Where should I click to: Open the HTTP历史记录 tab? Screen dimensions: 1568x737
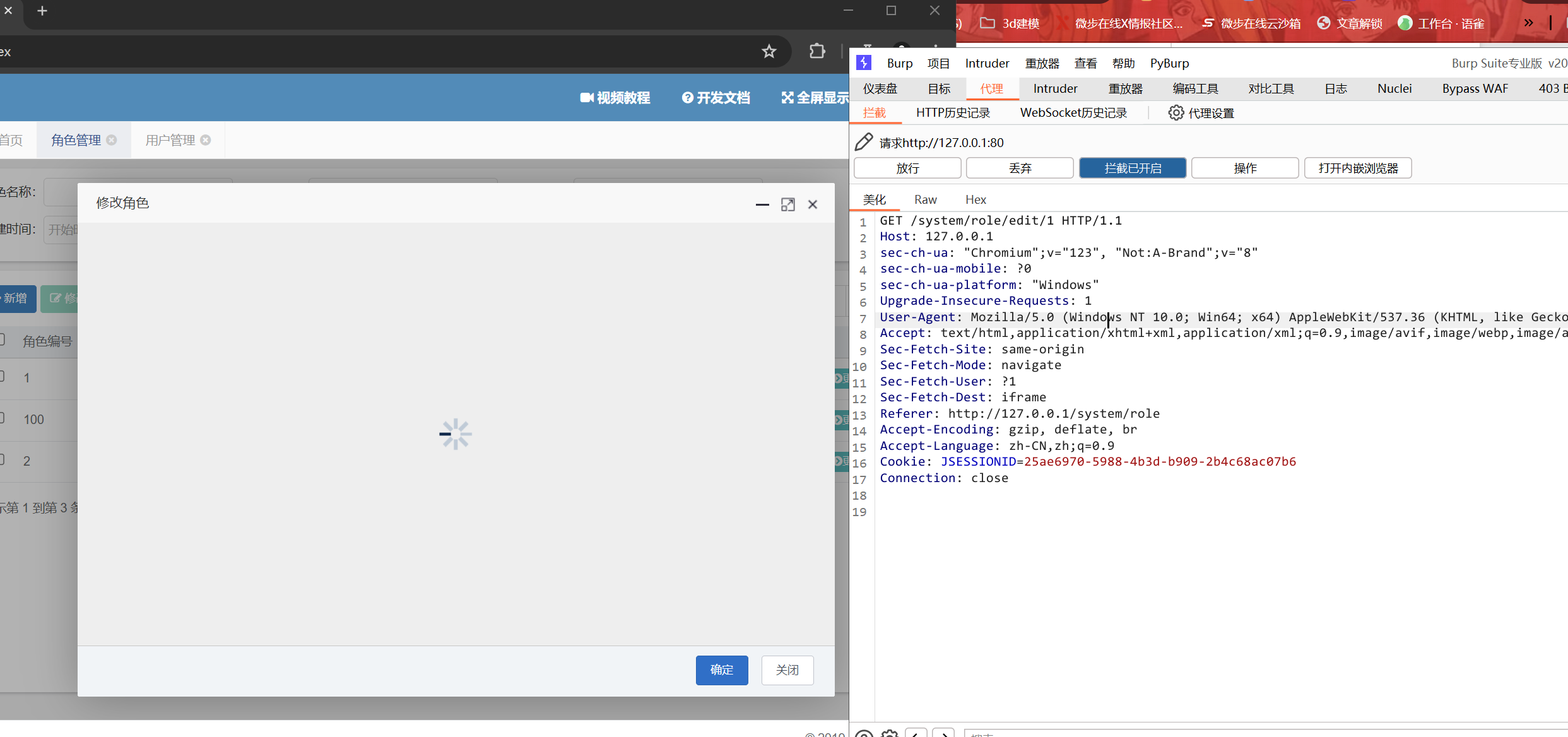coord(953,113)
